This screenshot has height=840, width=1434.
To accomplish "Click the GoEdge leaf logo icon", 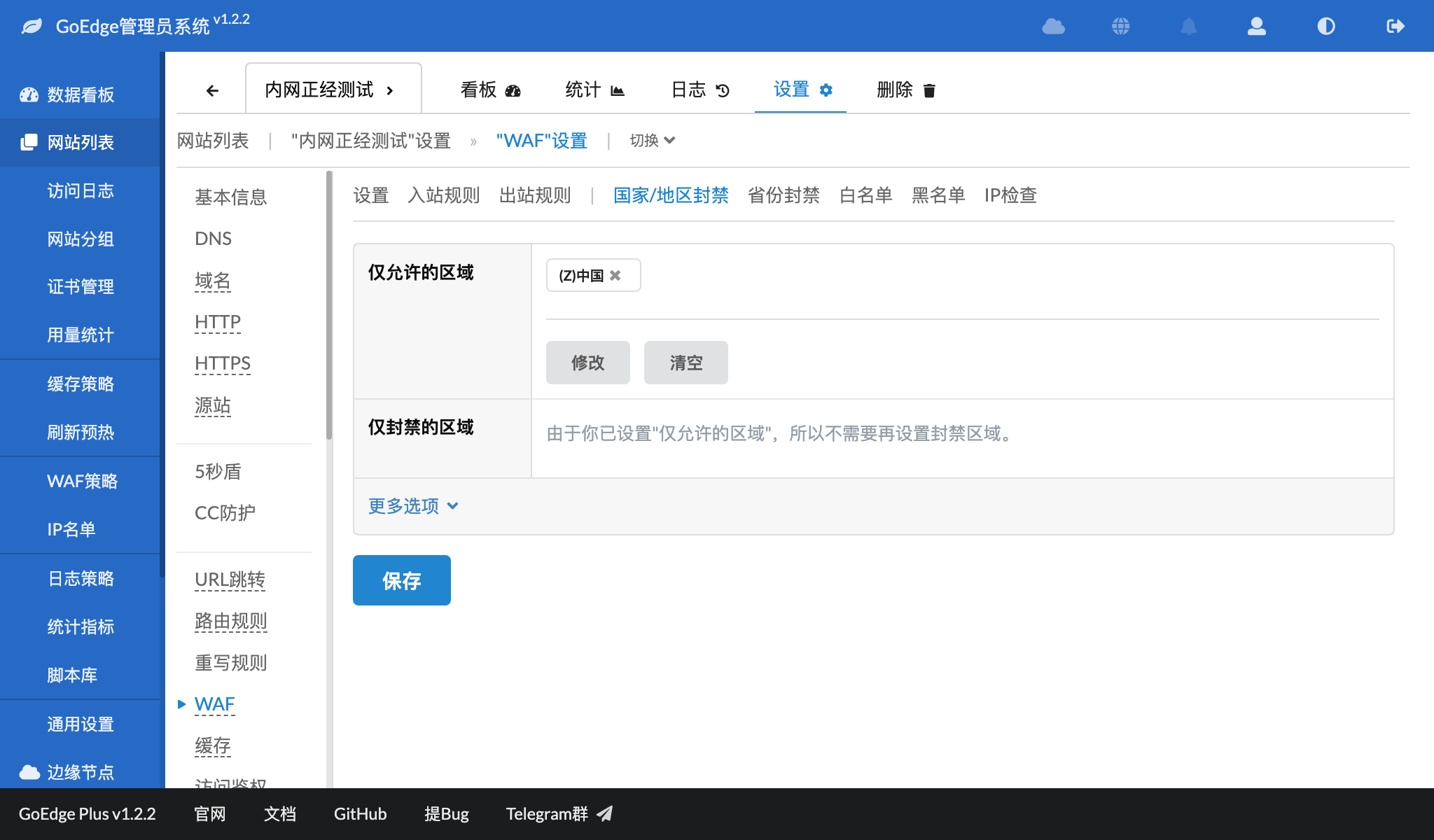I will [32, 27].
